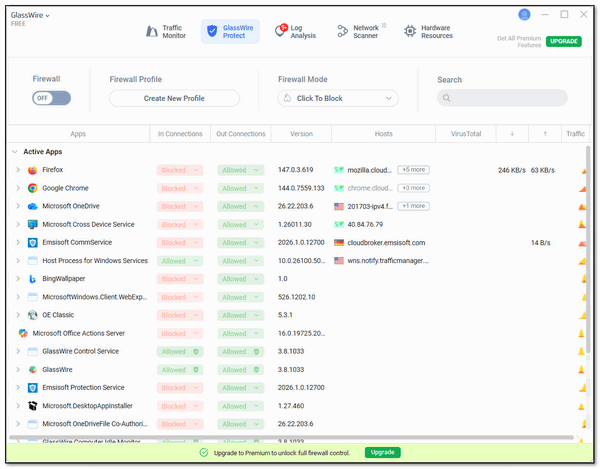Click the Upgrade button in bottom banner

(x=383, y=453)
